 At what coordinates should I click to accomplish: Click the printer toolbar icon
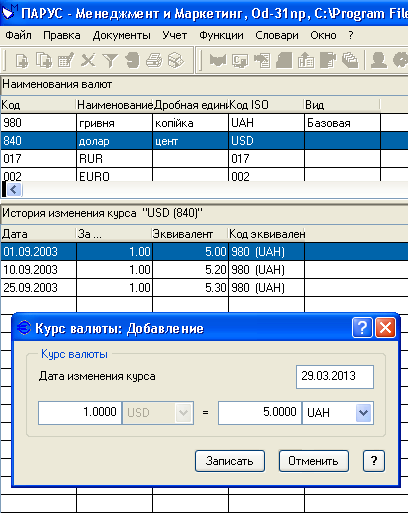154,61
